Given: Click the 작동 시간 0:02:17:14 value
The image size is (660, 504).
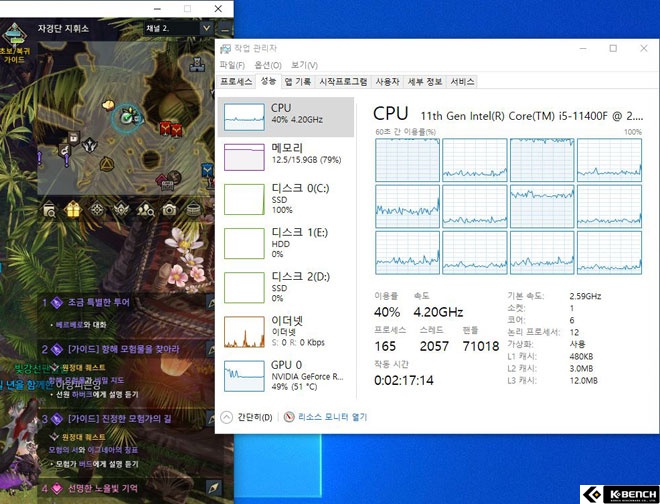Looking at the screenshot, I should pos(404,381).
